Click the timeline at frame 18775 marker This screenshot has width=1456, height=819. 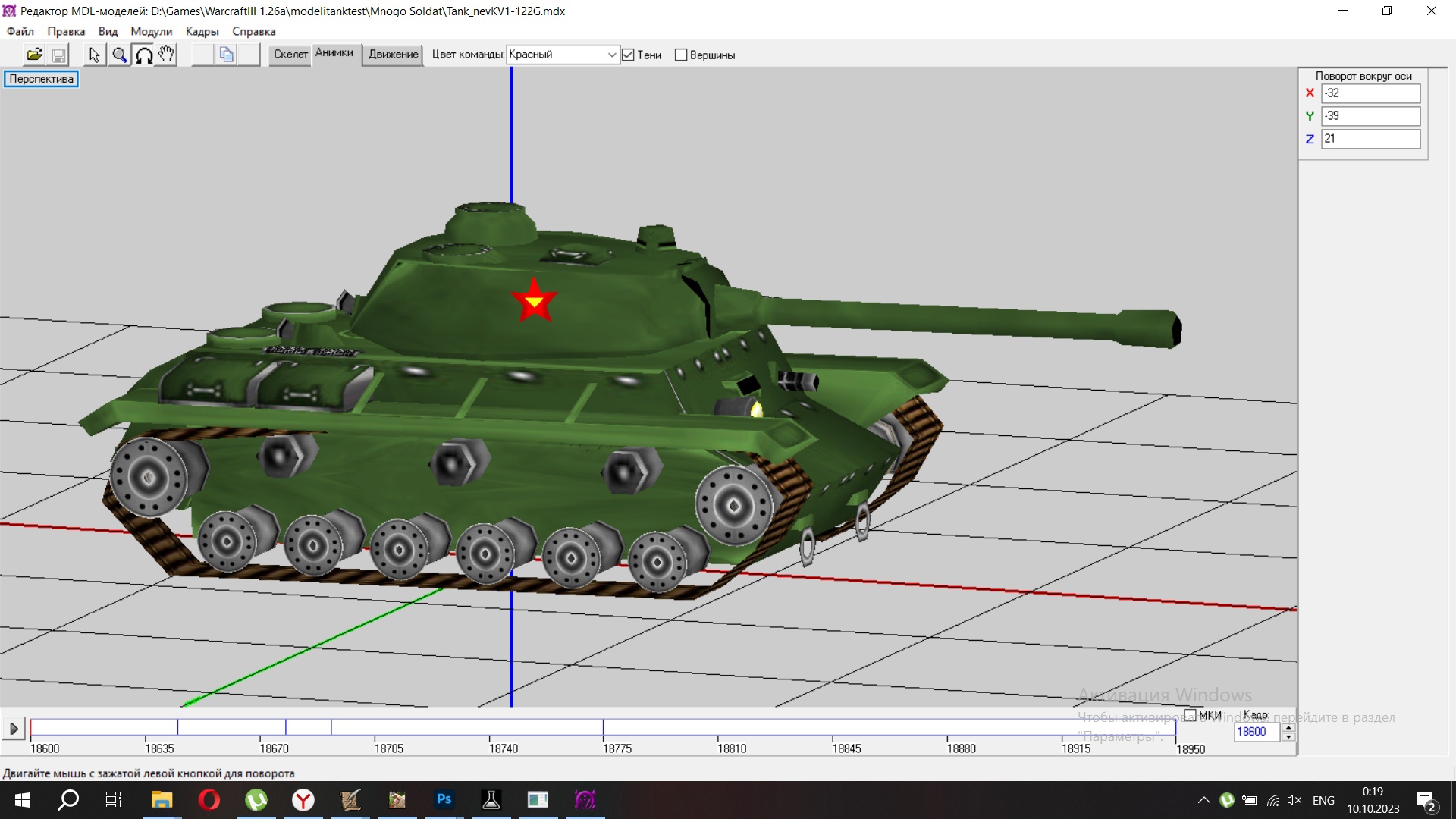click(604, 728)
